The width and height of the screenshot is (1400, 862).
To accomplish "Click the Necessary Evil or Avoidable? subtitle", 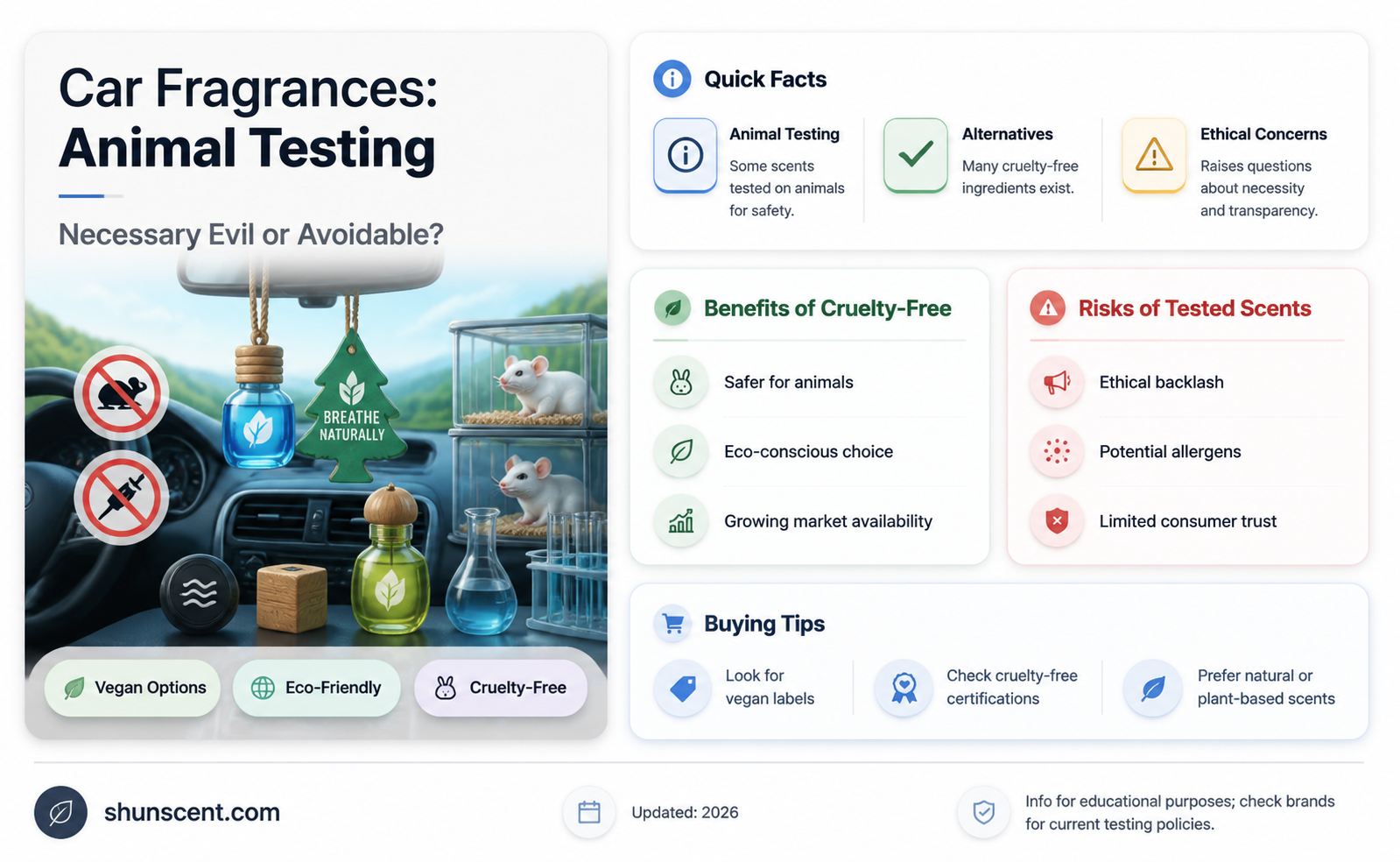I will pyautogui.click(x=250, y=235).
